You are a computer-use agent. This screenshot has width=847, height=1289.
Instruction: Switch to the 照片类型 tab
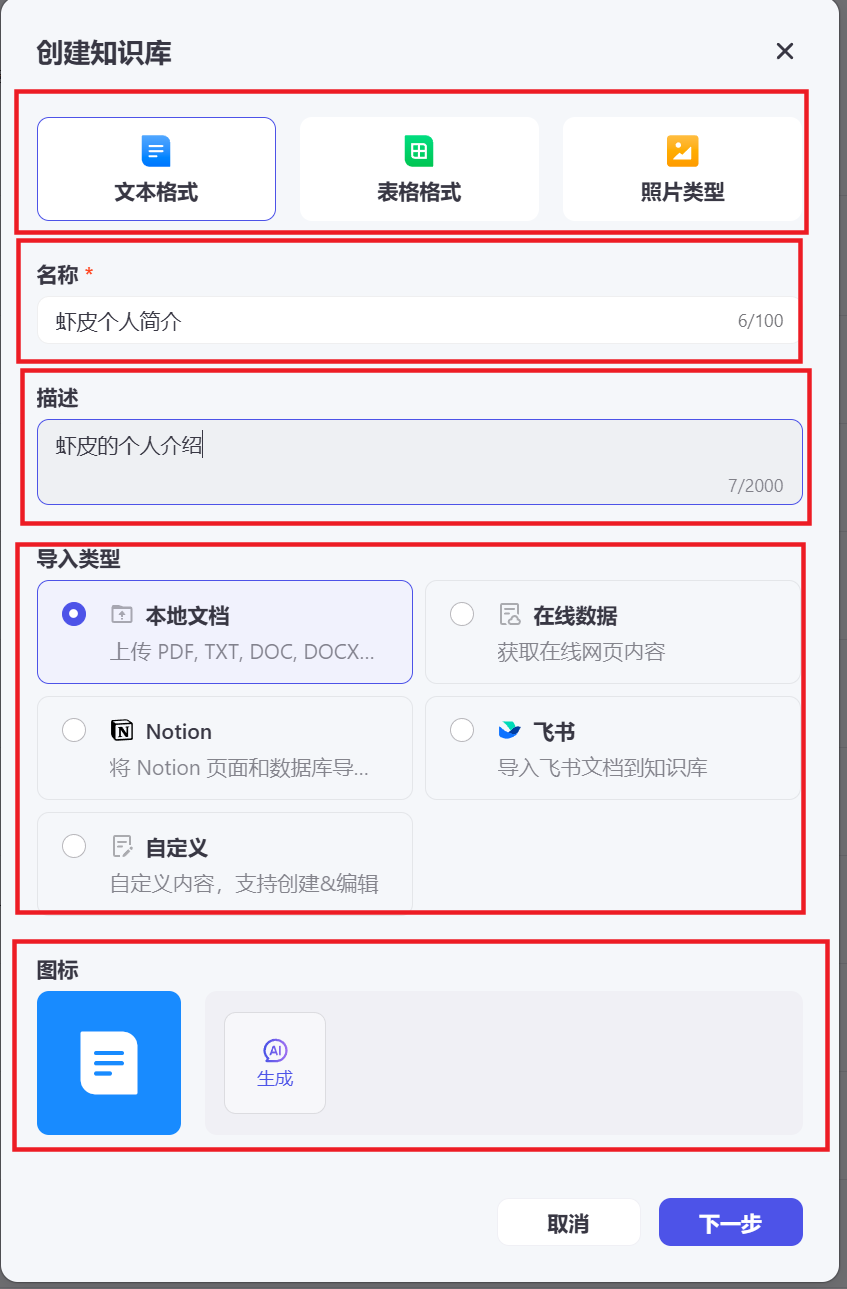(x=682, y=169)
